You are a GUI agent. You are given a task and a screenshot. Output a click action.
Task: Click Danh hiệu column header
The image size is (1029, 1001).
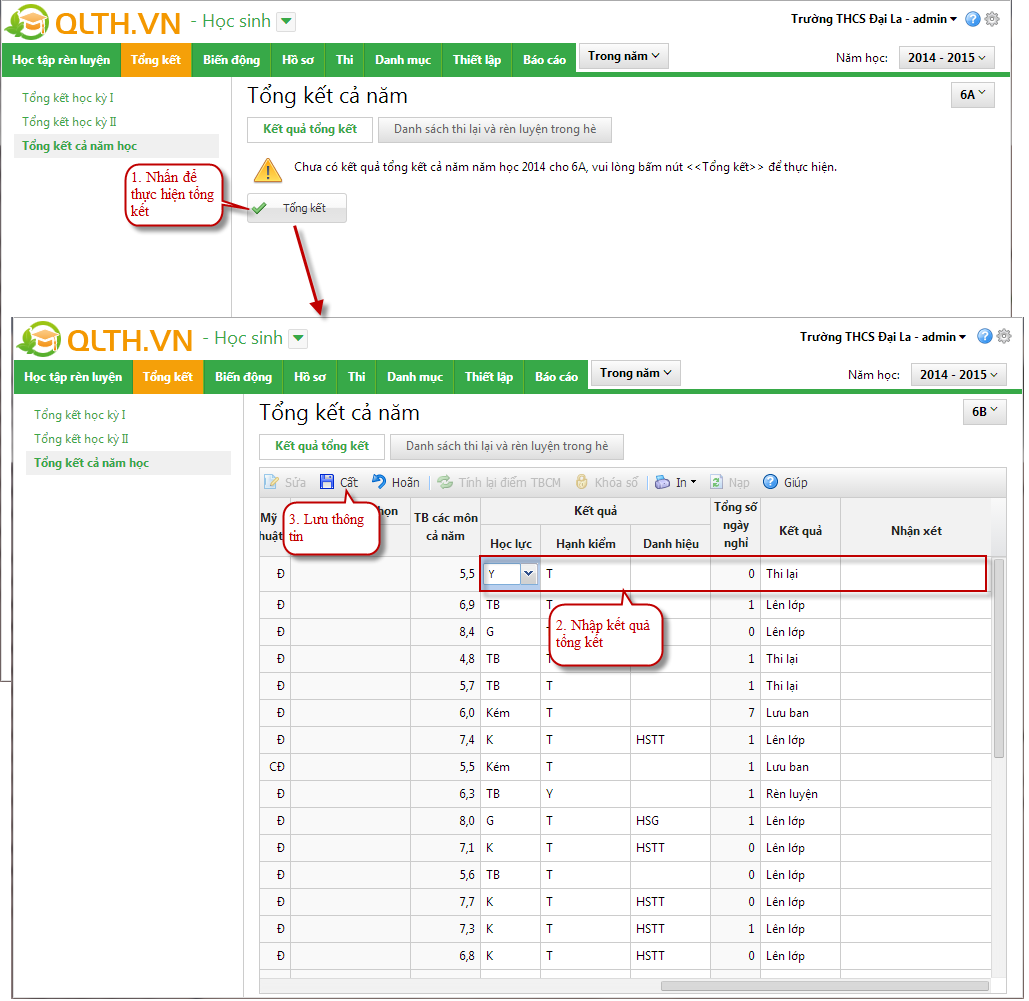pos(670,543)
